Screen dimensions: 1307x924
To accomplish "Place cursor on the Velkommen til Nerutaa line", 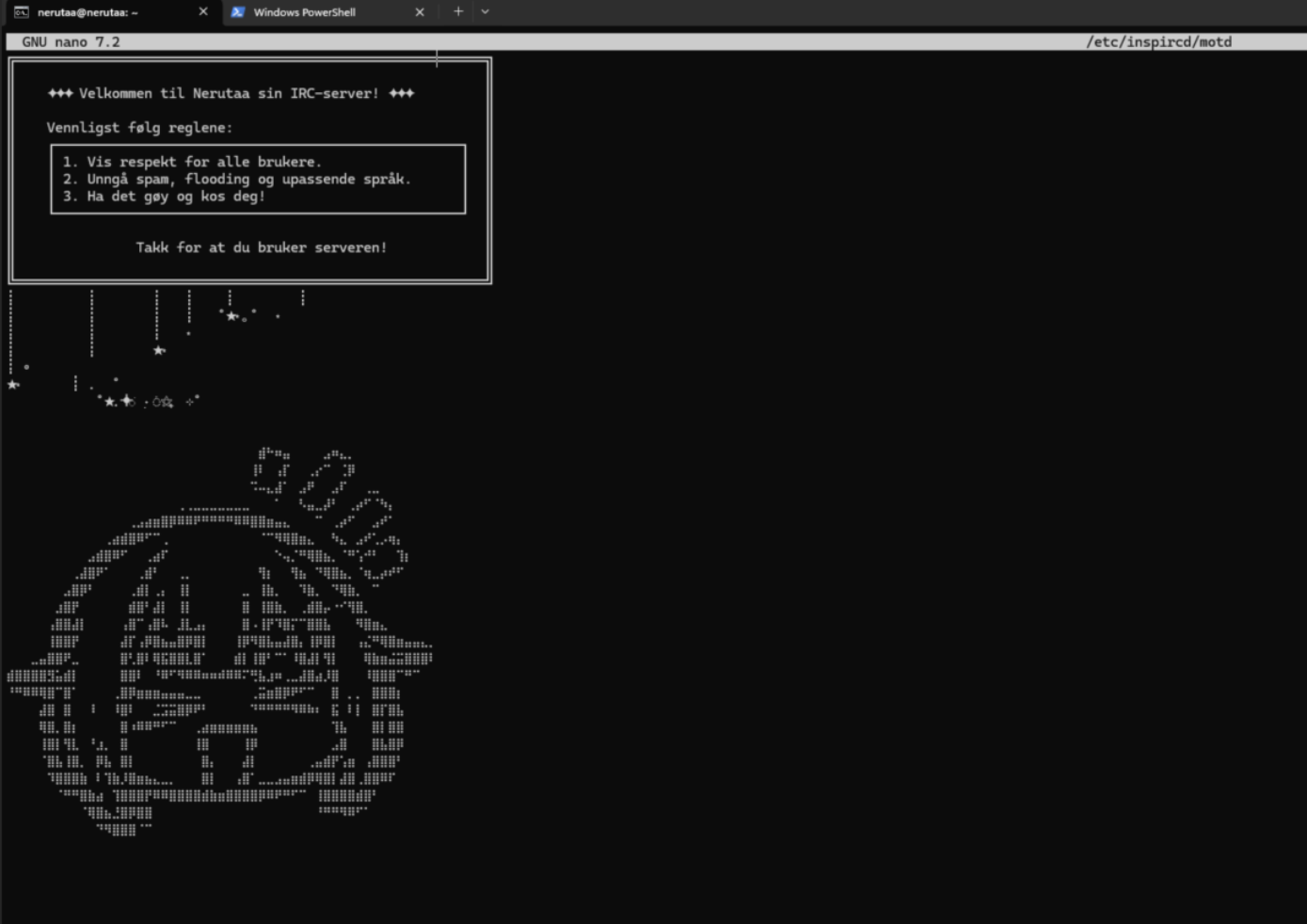I will (x=229, y=93).
